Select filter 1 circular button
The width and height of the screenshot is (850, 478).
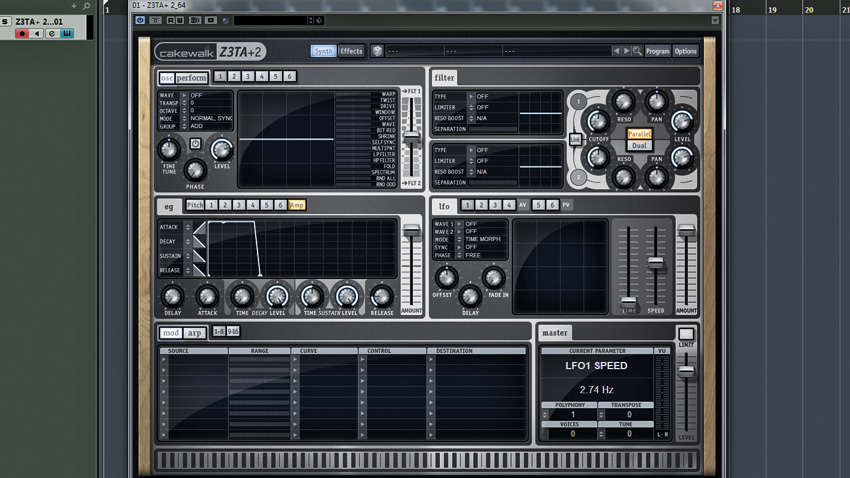point(578,101)
